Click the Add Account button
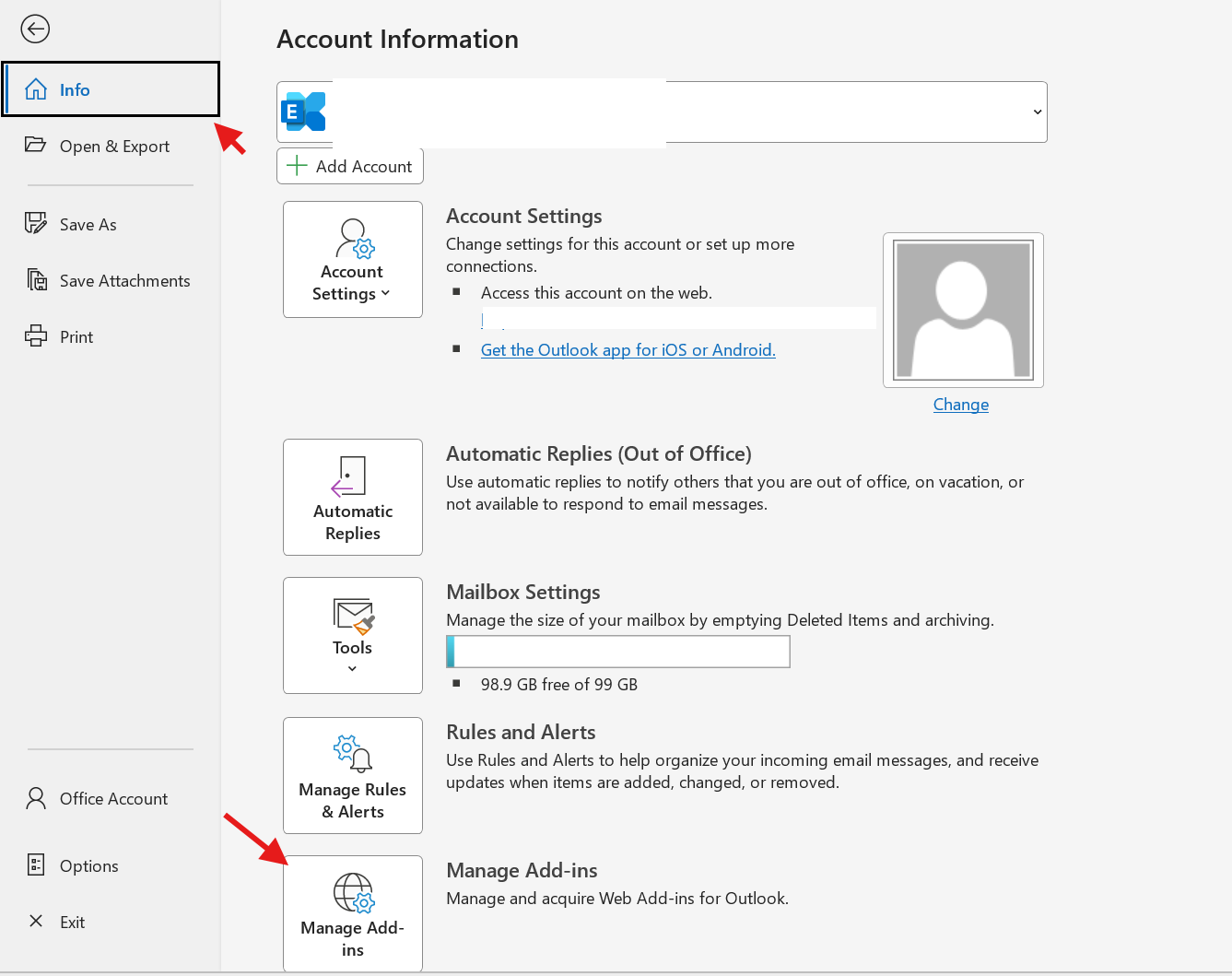This screenshot has height=976, width=1232. point(350,166)
